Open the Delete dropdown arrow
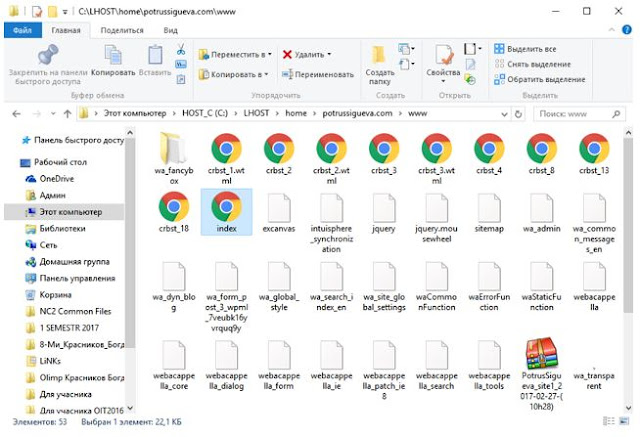The image size is (640, 437). (329, 54)
